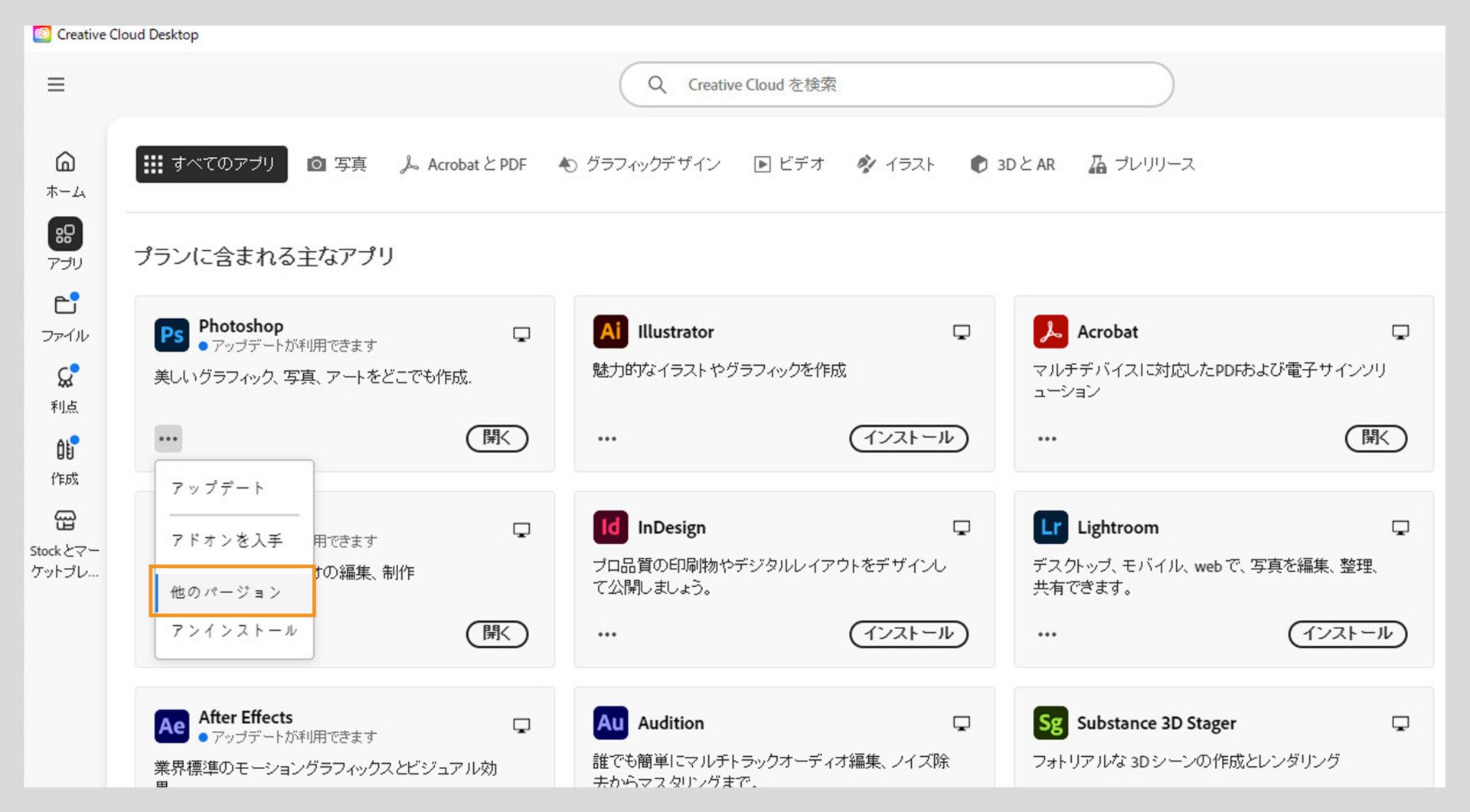Image resolution: width=1470 pixels, height=812 pixels.
Task: Click the プランに含まれる主なアプリ heading
Action: coord(264,256)
